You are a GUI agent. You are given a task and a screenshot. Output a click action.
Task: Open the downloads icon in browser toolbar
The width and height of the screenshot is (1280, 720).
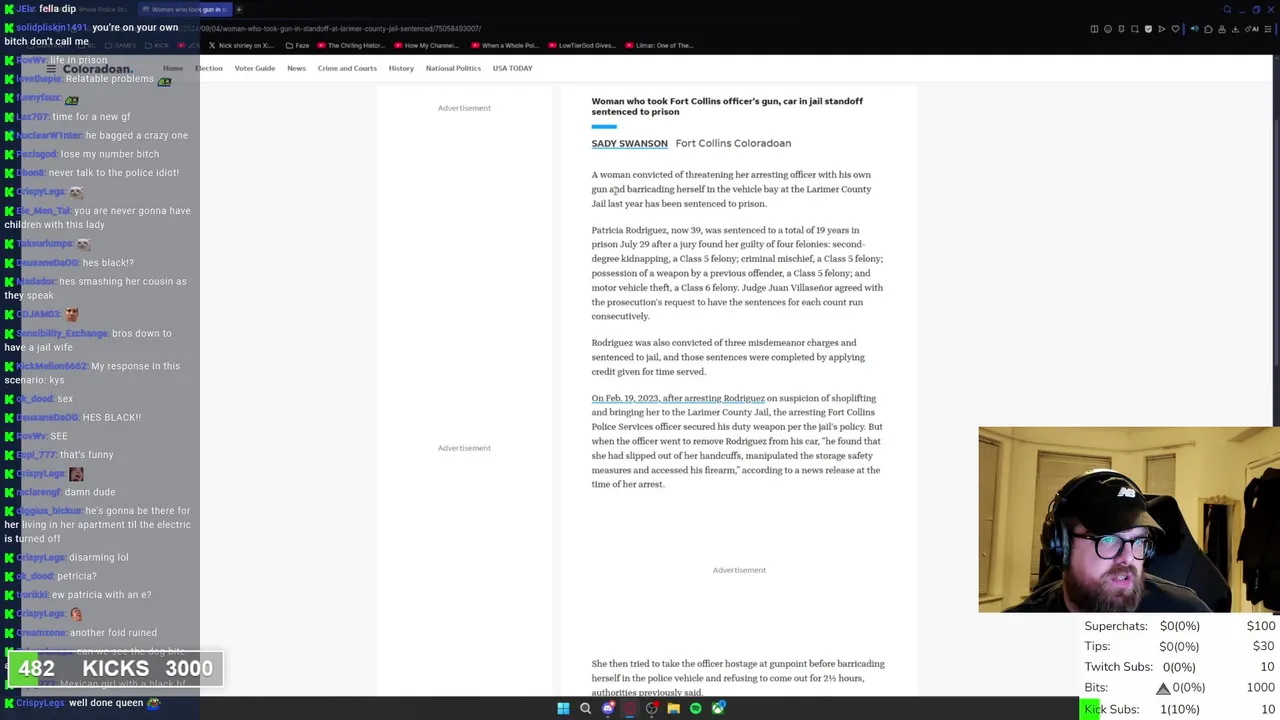click(1235, 29)
